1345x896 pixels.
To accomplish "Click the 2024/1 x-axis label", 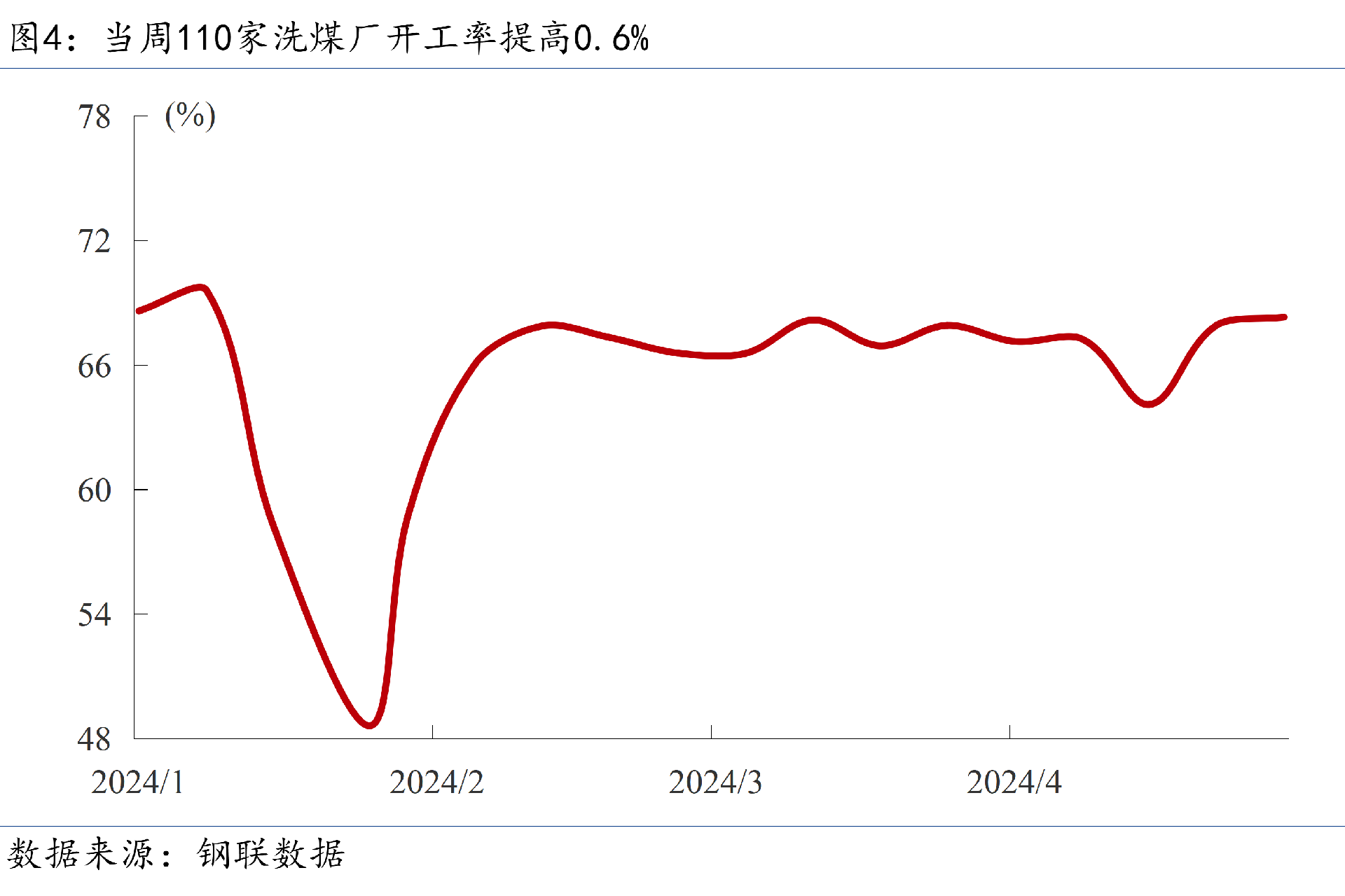I will (137, 783).
